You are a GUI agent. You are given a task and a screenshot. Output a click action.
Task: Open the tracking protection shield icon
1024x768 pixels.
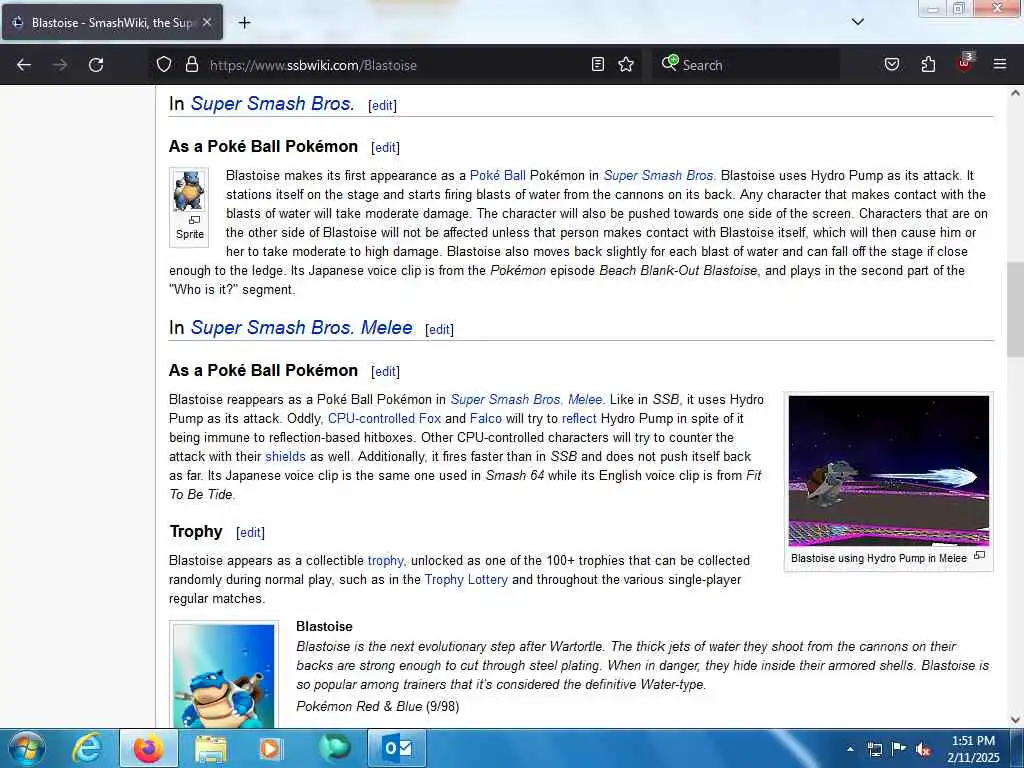(x=164, y=65)
